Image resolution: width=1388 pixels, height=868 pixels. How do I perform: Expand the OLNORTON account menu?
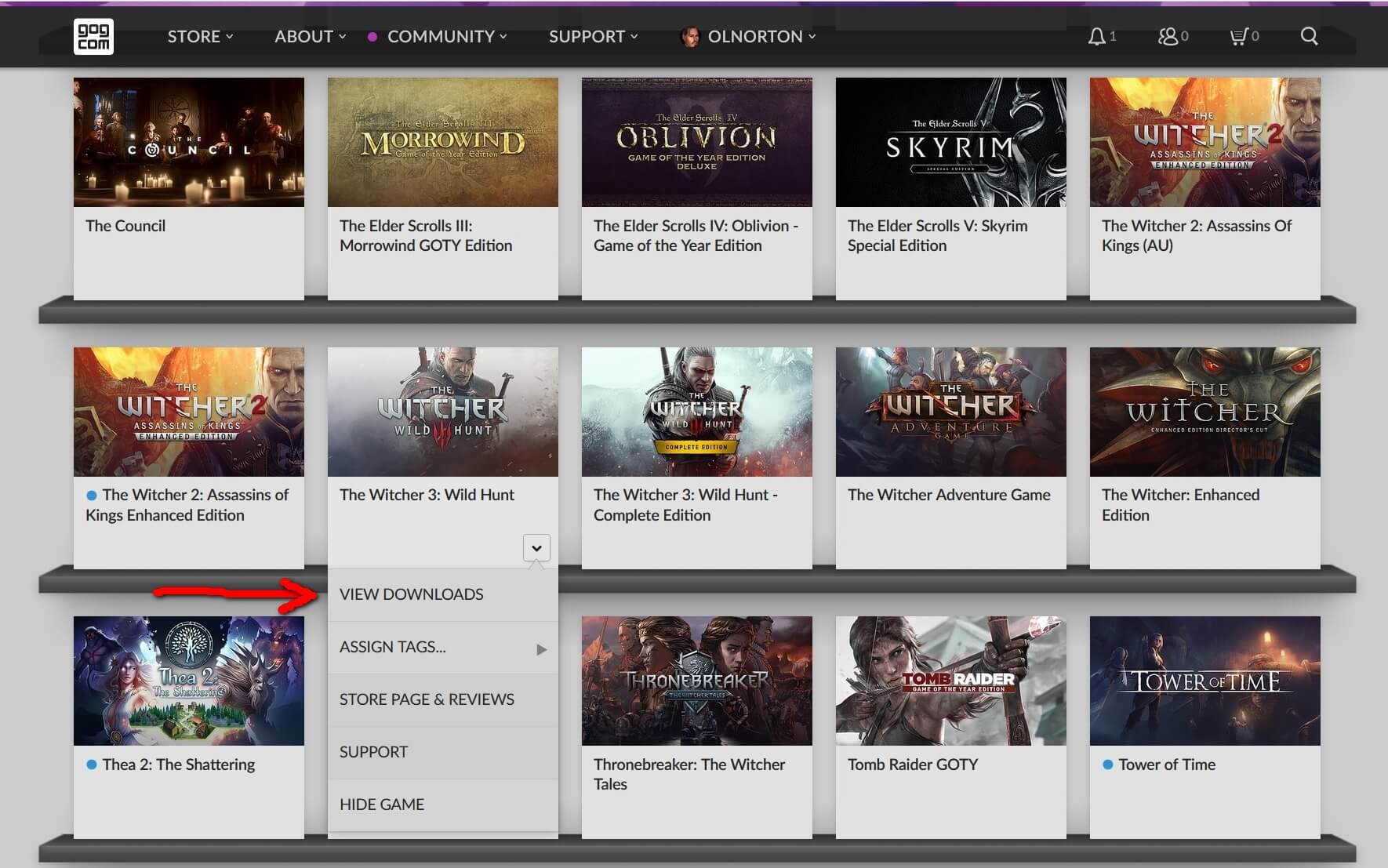pos(761,36)
